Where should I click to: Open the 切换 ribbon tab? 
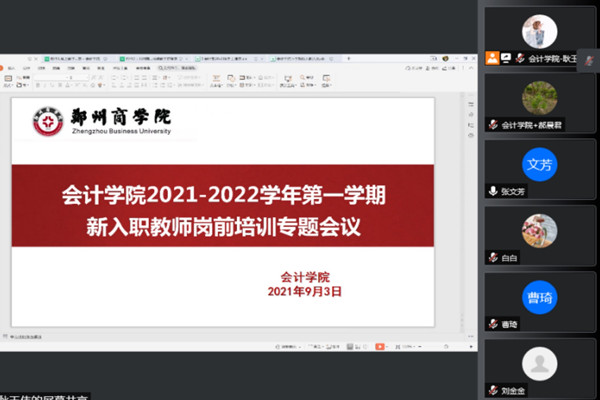(41, 68)
